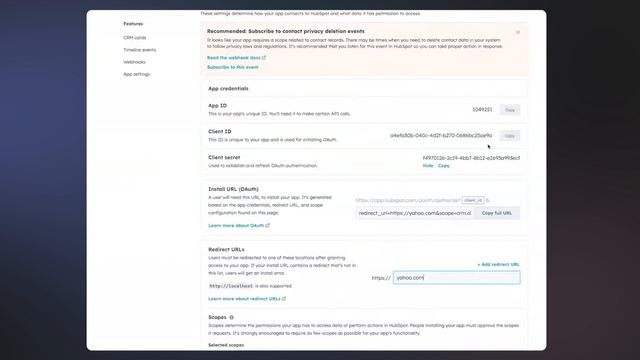Open Timeline events in sidebar

coord(140,50)
